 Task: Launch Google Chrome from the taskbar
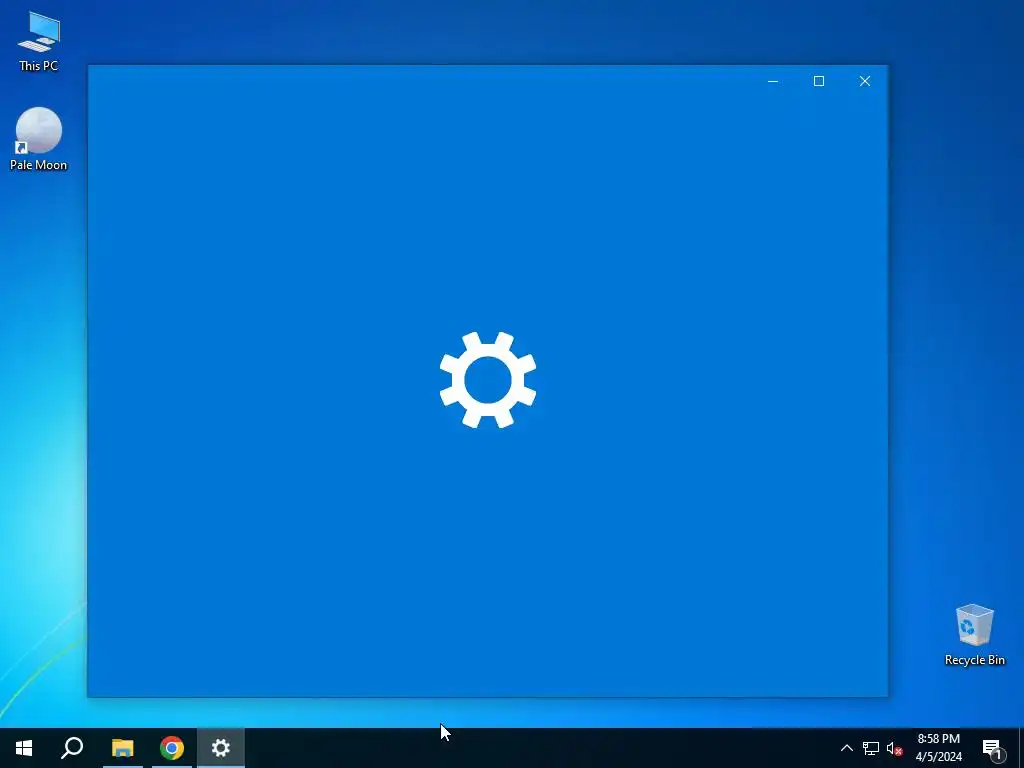pyautogui.click(x=172, y=748)
